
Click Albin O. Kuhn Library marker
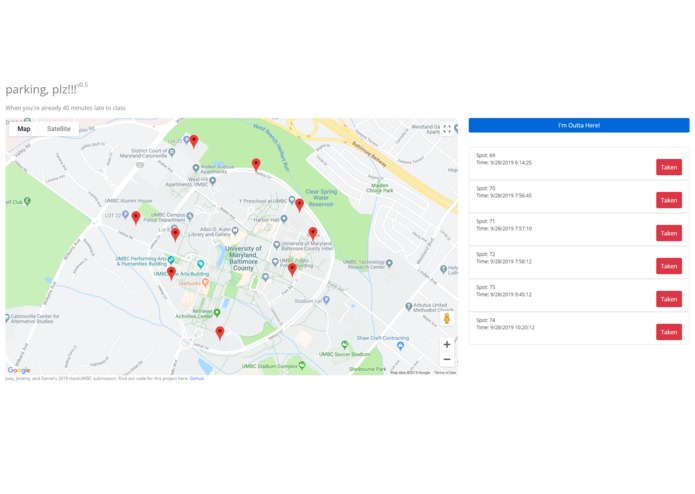coord(235,231)
